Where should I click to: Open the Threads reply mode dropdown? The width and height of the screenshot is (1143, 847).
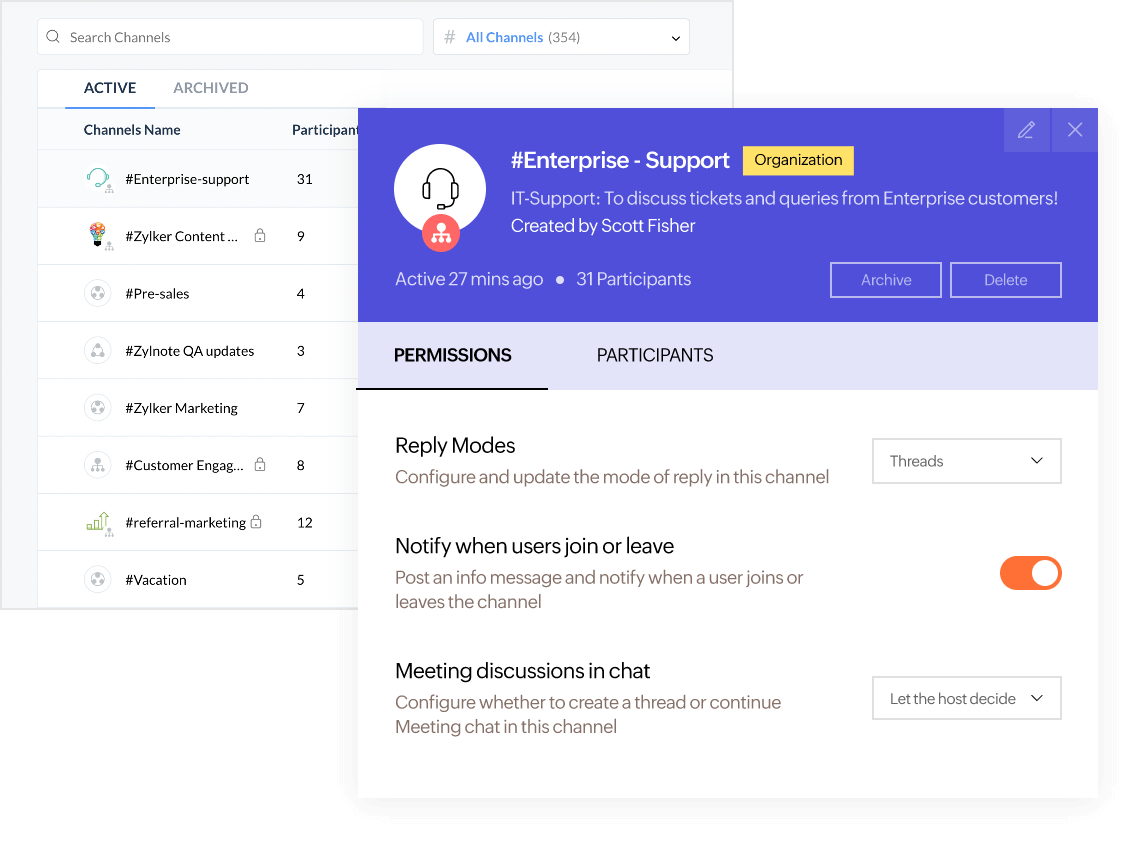coord(966,461)
